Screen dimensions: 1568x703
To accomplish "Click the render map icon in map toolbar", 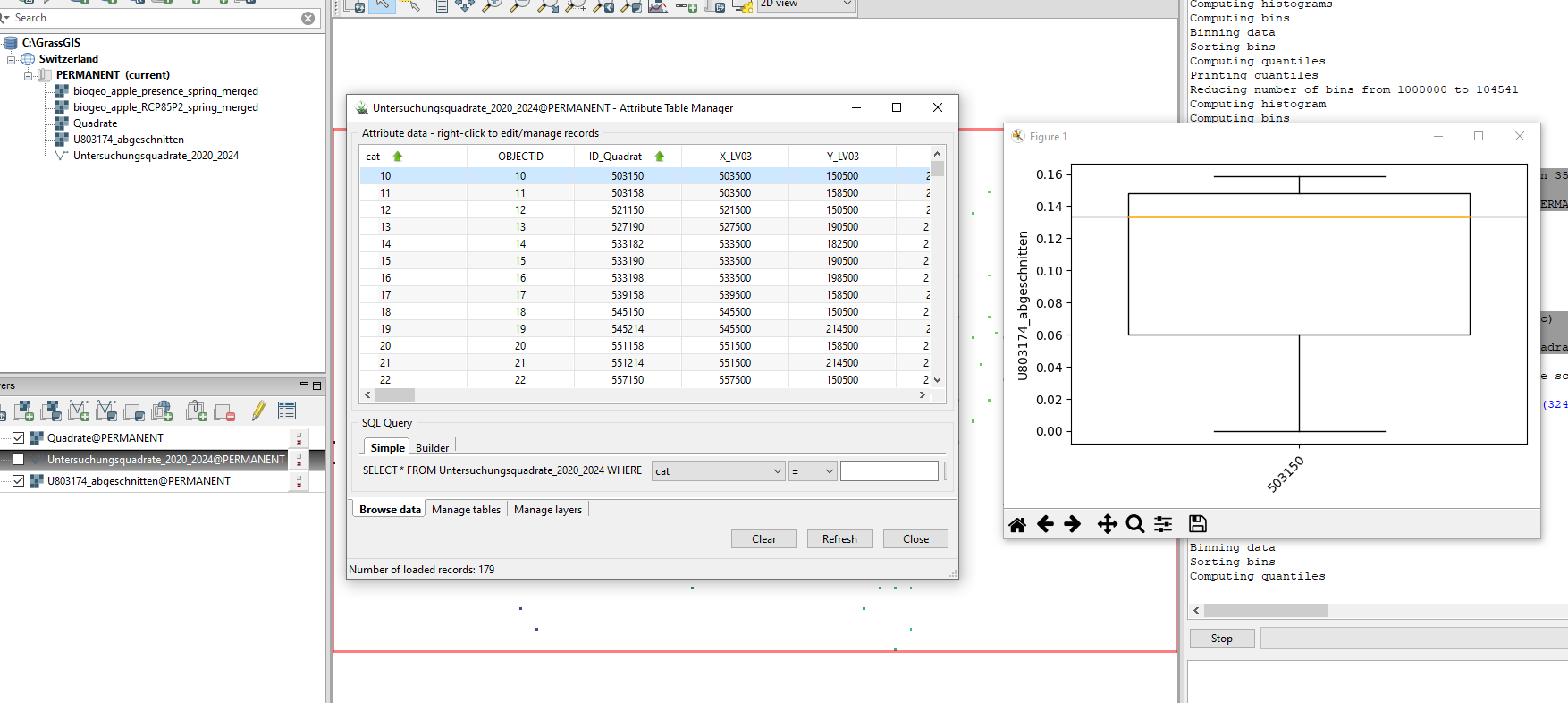I will 355,4.
